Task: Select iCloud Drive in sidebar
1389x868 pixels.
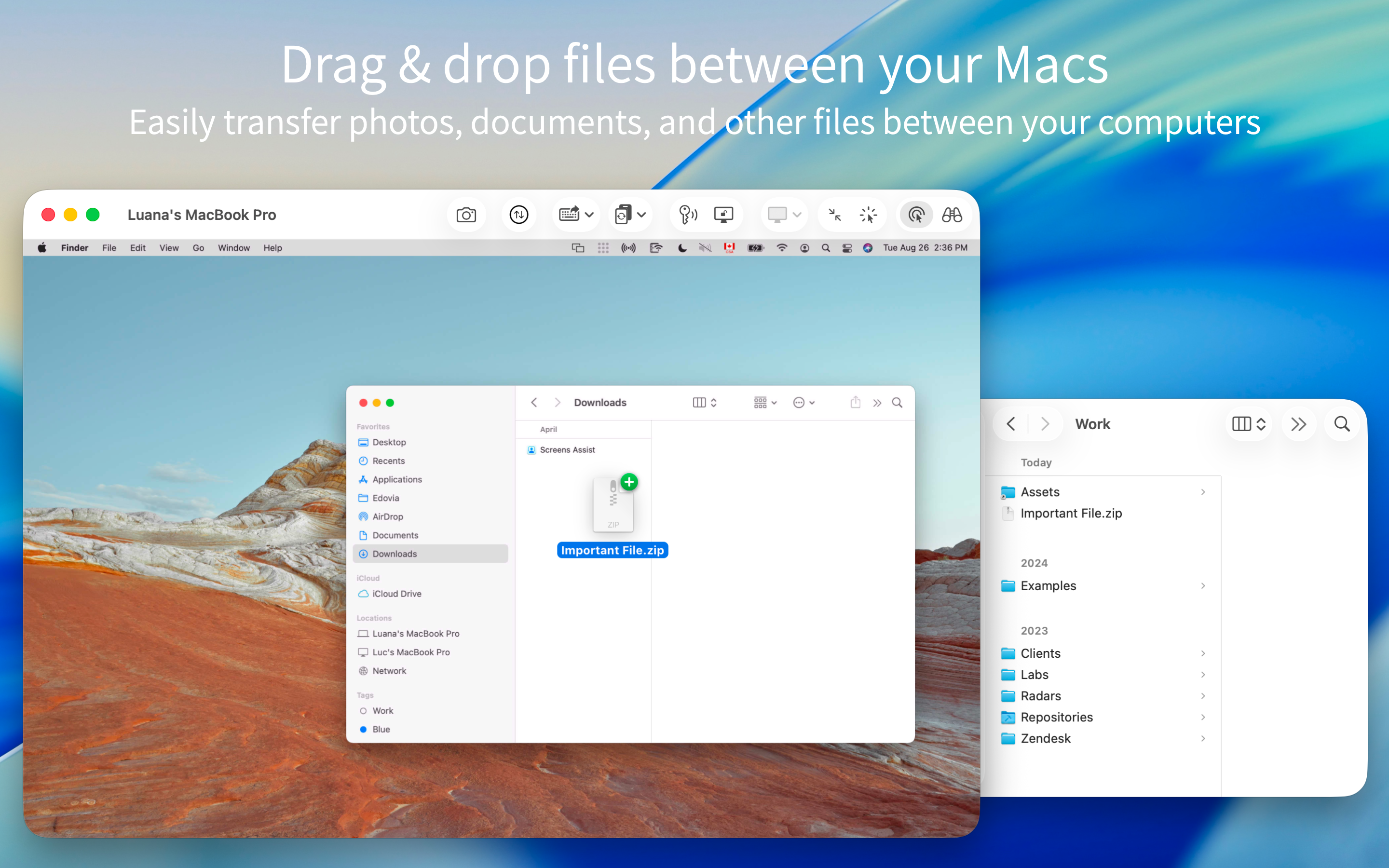Action: 430,594
